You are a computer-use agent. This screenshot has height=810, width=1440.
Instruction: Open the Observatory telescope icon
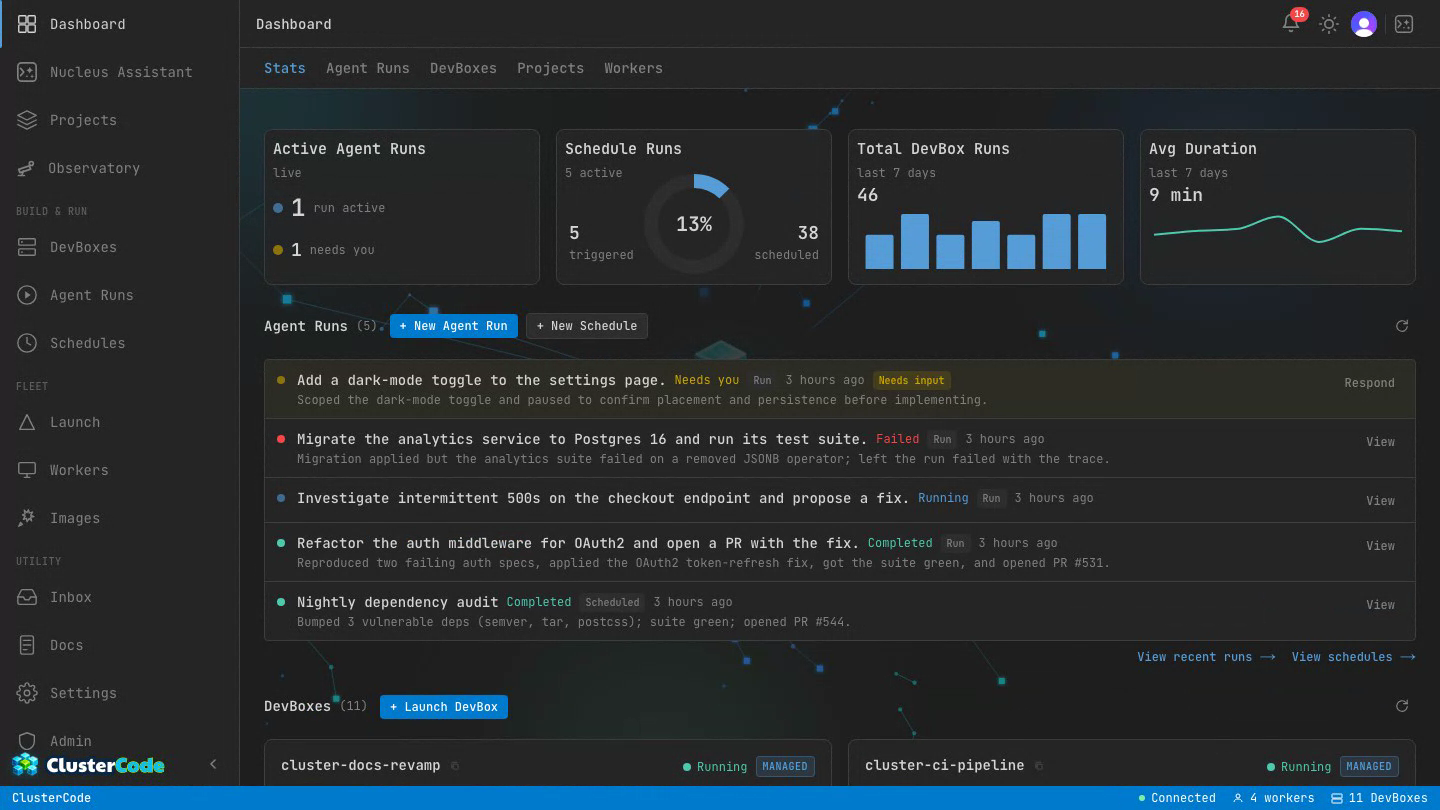26,168
